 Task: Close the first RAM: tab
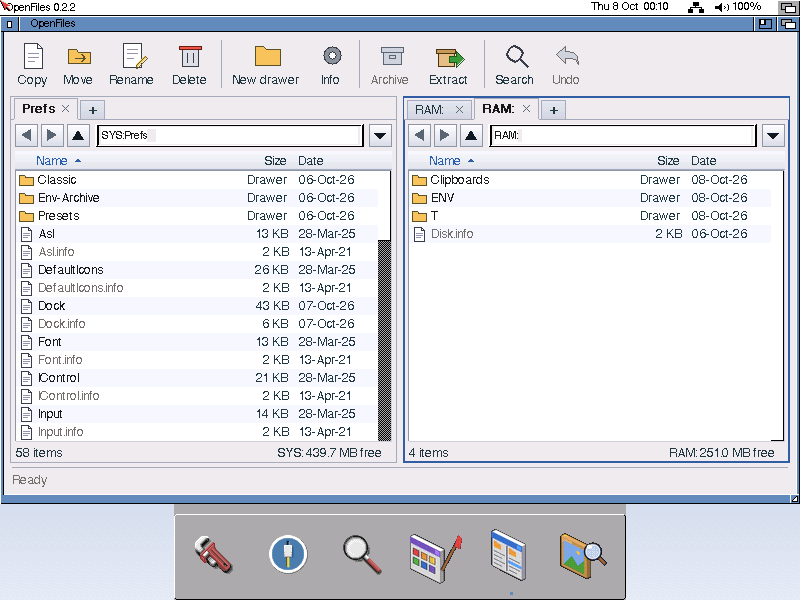pos(459,109)
